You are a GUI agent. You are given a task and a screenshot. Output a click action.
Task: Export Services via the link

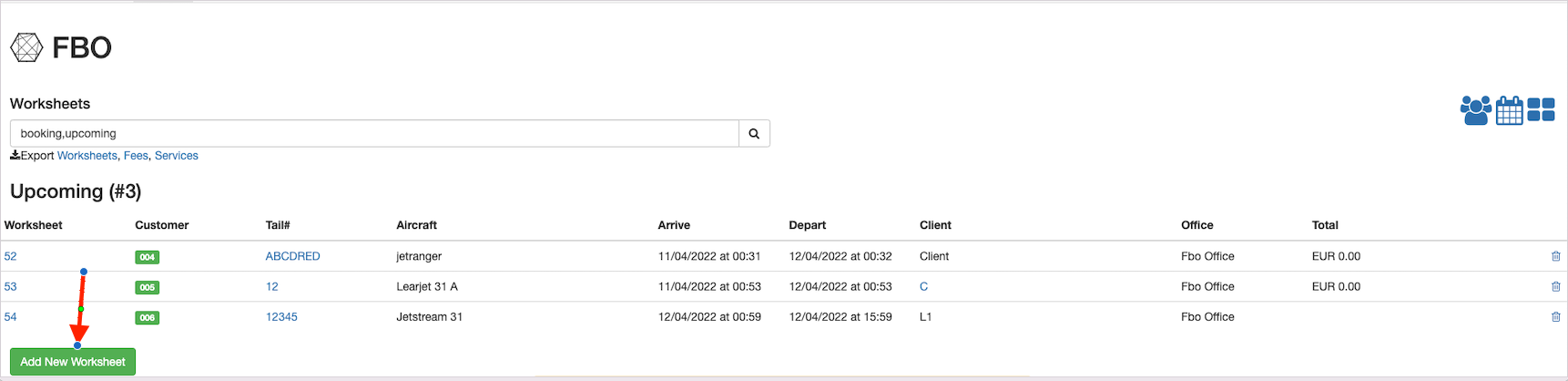pos(177,156)
